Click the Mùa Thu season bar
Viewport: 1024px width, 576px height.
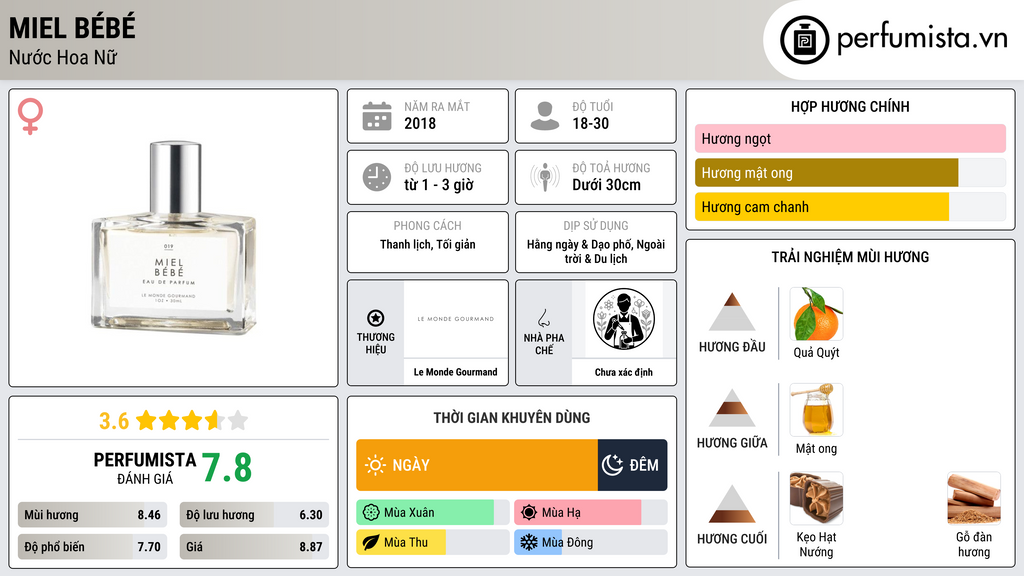[x=432, y=542]
